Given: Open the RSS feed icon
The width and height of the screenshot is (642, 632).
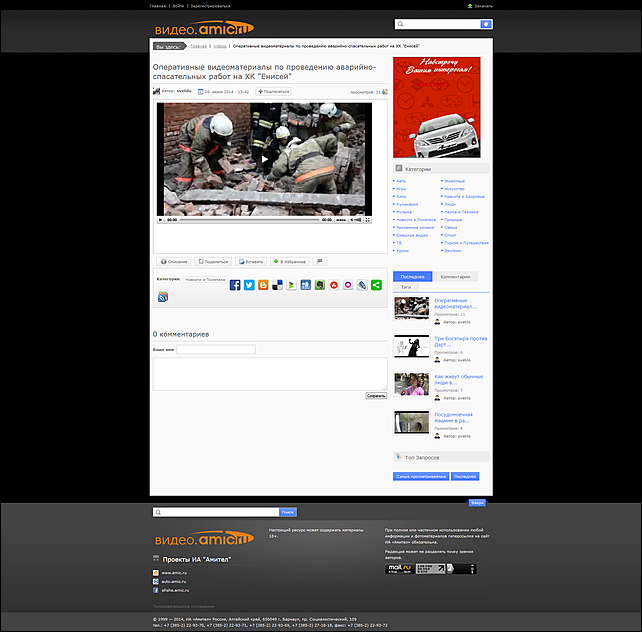Looking at the screenshot, I should pyautogui.click(x=163, y=297).
